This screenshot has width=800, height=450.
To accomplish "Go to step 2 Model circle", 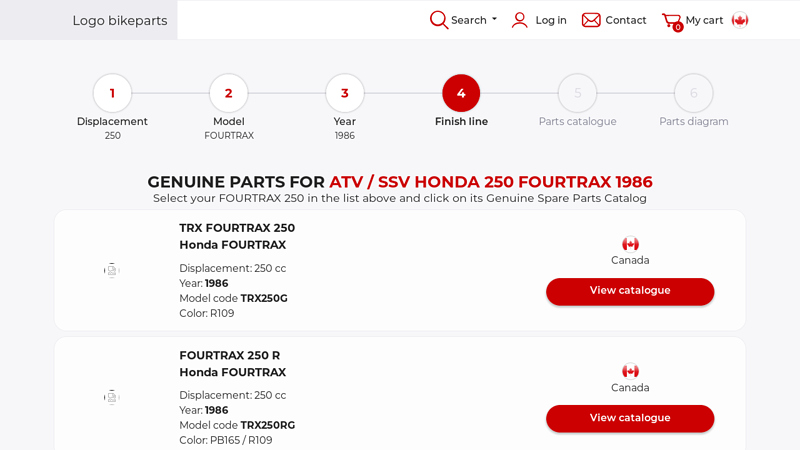I will point(229,93).
